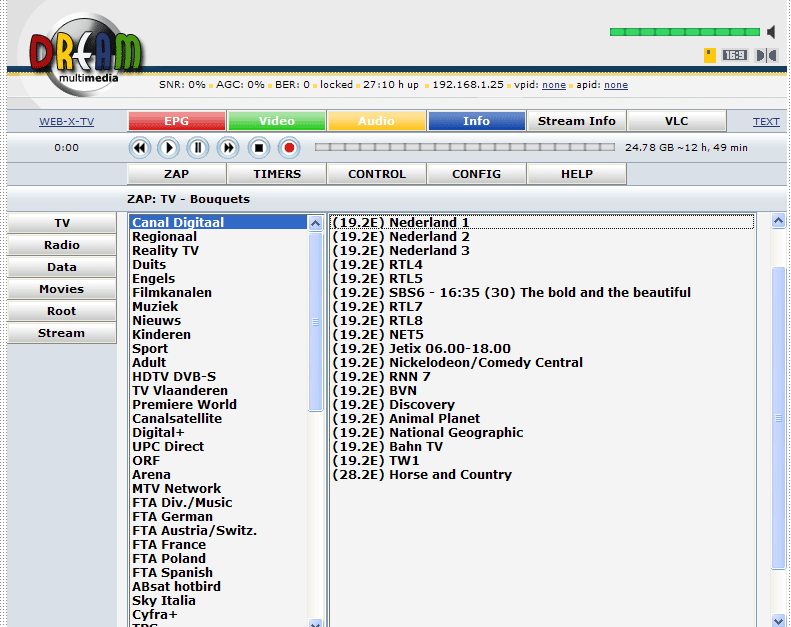791x627 pixels.
Task: Select the Root sidebar button
Action: (62, 311)
